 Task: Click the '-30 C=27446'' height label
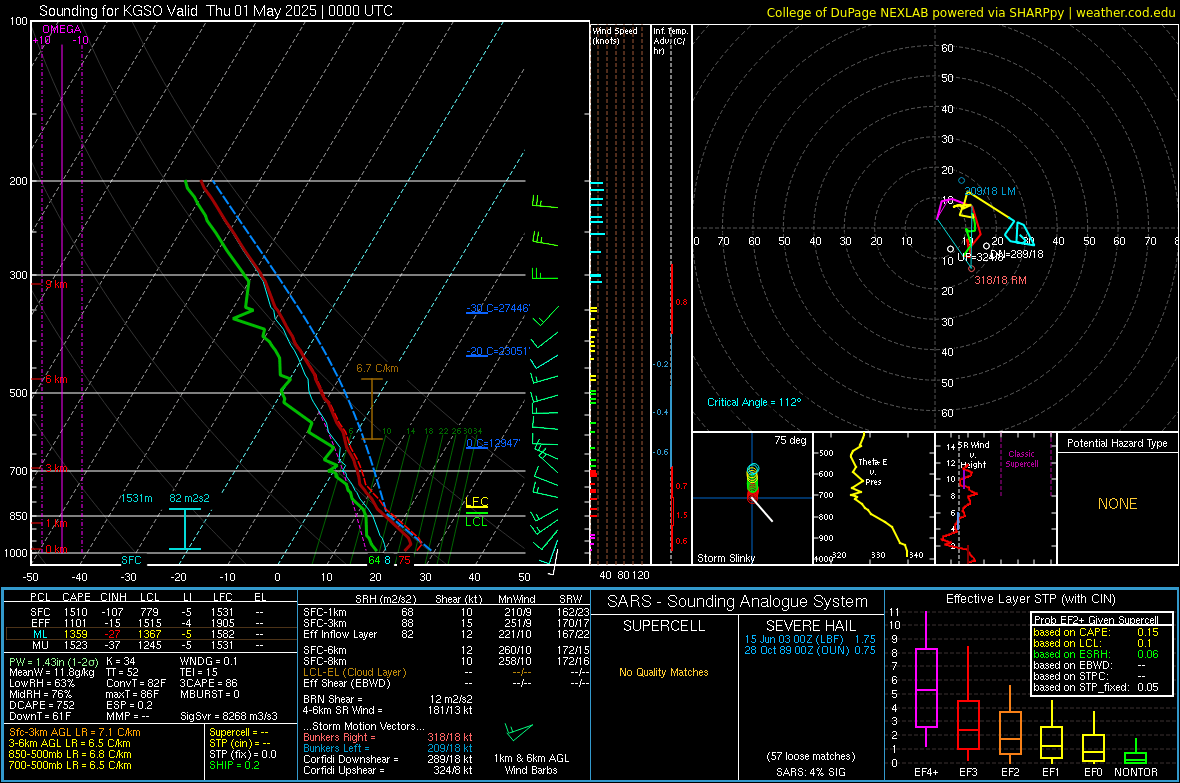[x=498, y=308]
